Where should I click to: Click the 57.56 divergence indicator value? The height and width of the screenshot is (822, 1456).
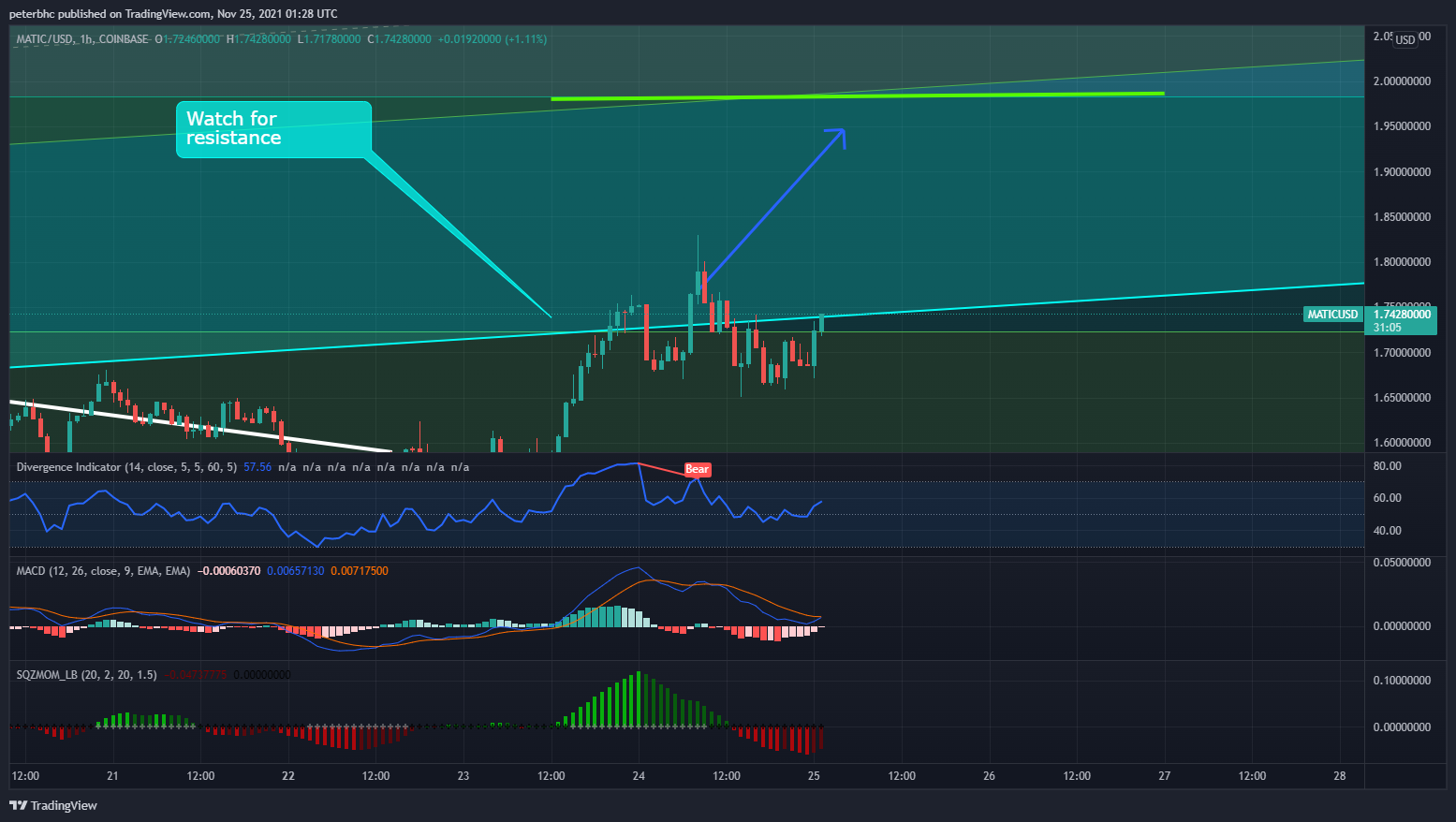coord(257,466)
